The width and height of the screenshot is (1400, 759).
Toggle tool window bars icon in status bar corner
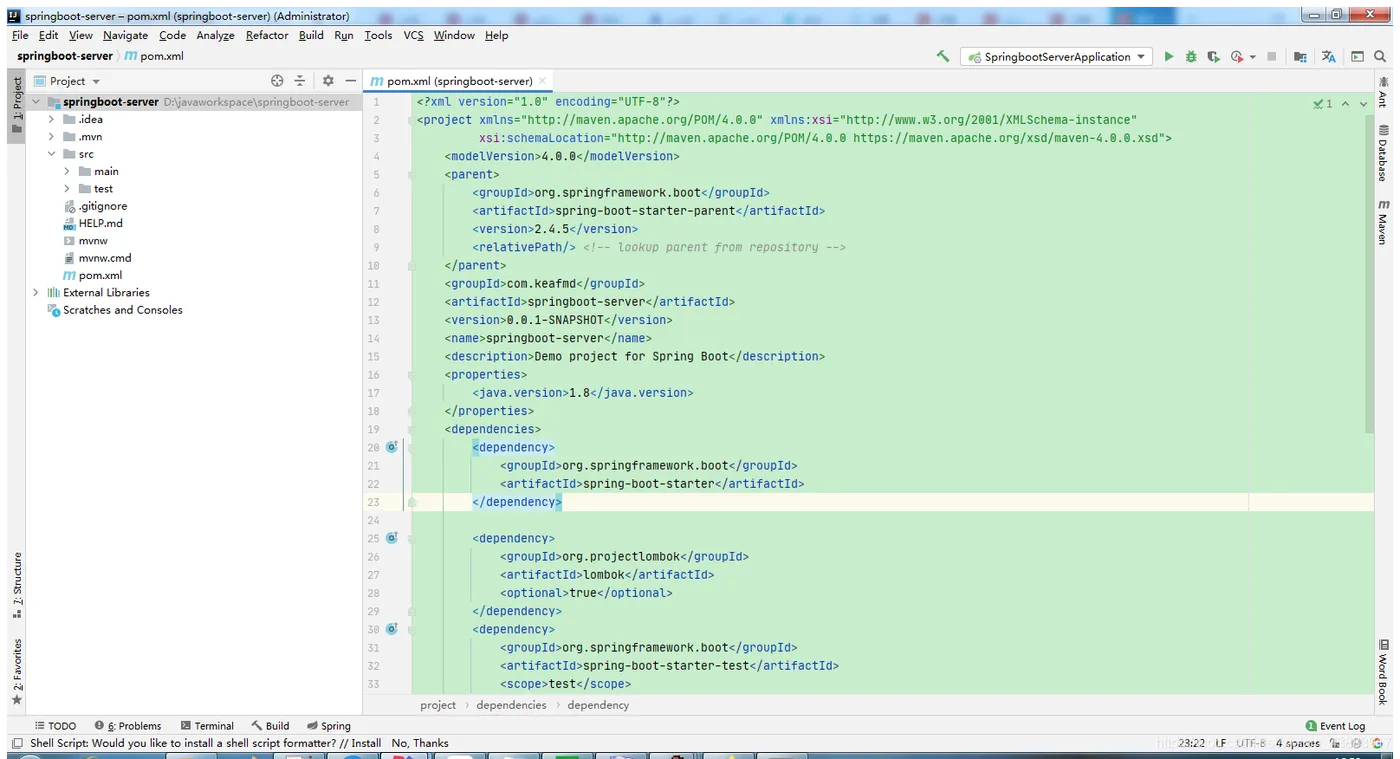(x=17, y=743)
